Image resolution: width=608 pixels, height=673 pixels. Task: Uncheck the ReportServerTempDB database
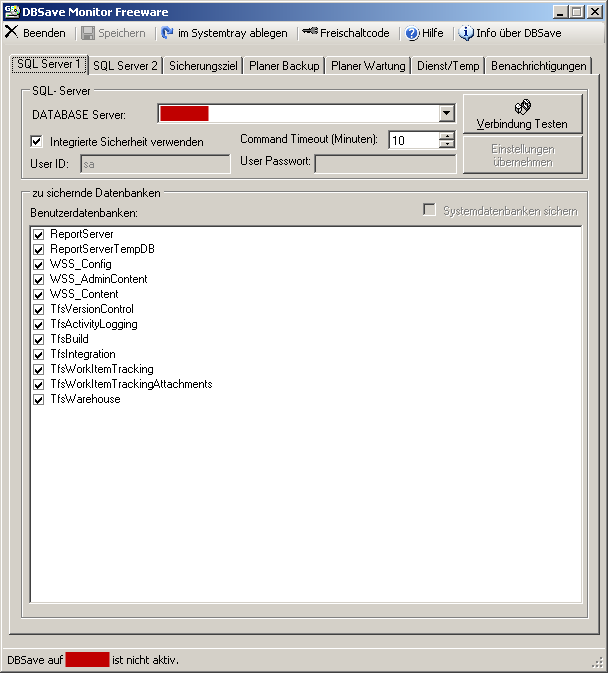[x=39, y=249]
